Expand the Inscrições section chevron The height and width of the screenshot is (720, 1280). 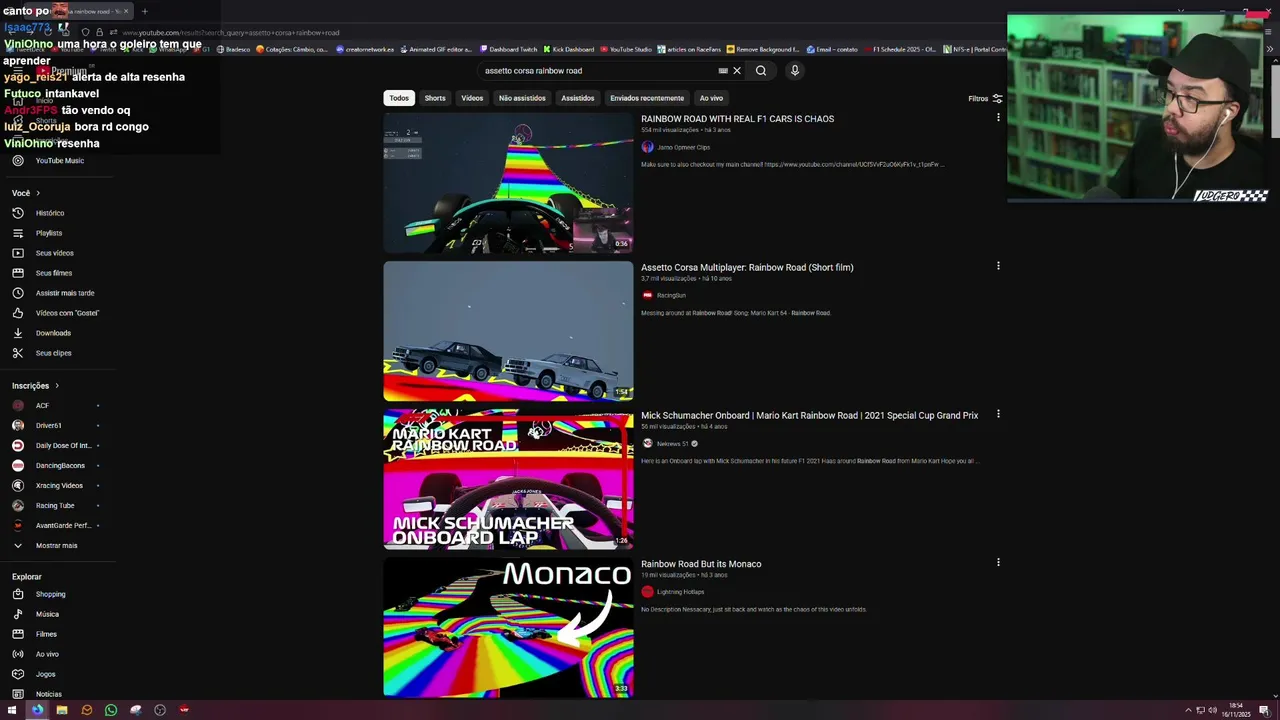click(57, 386)
